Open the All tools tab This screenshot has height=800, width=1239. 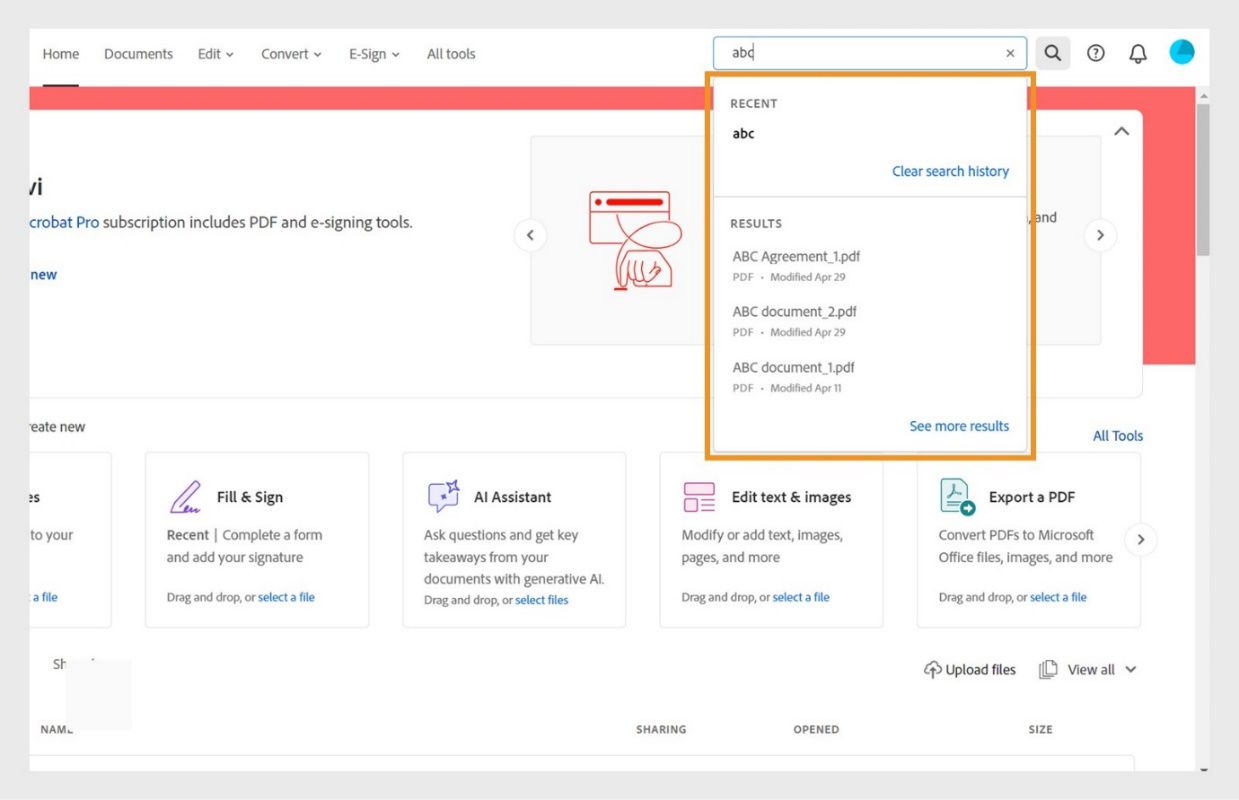pos(451,54)
